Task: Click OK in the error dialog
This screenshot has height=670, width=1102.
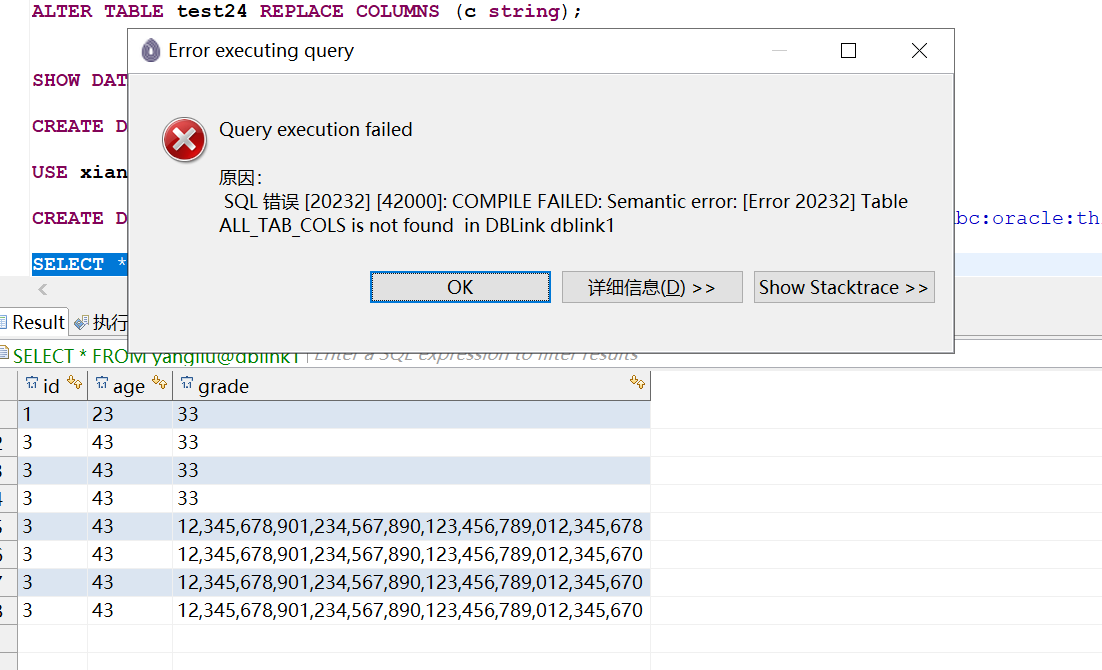Action: [x=460, y=287]
